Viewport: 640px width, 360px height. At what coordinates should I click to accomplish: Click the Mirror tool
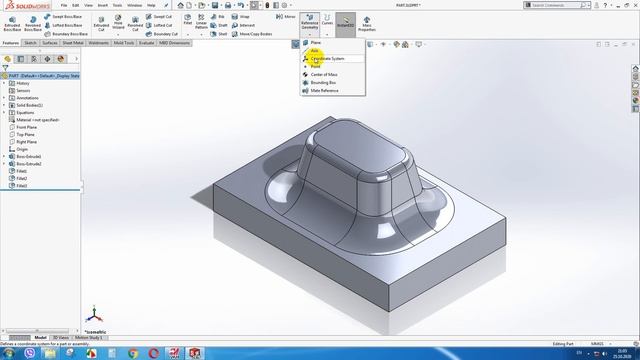286,17
